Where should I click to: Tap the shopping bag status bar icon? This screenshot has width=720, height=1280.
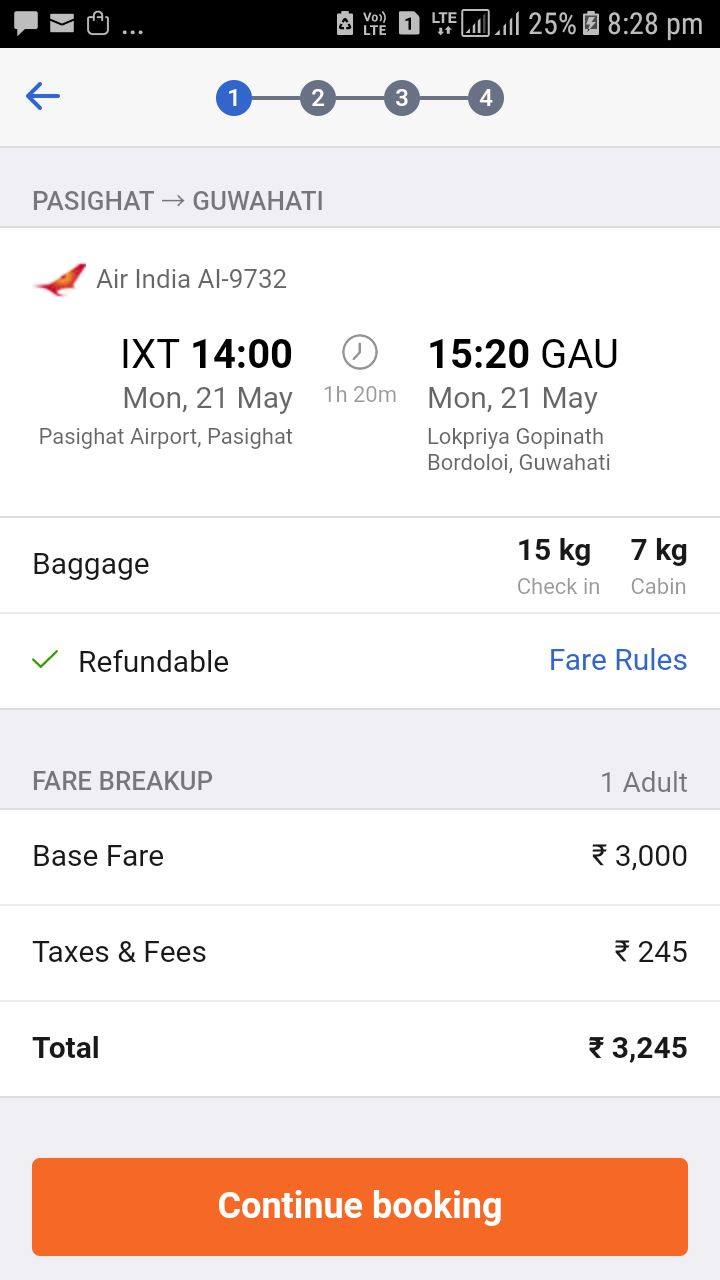pos(98,22)
